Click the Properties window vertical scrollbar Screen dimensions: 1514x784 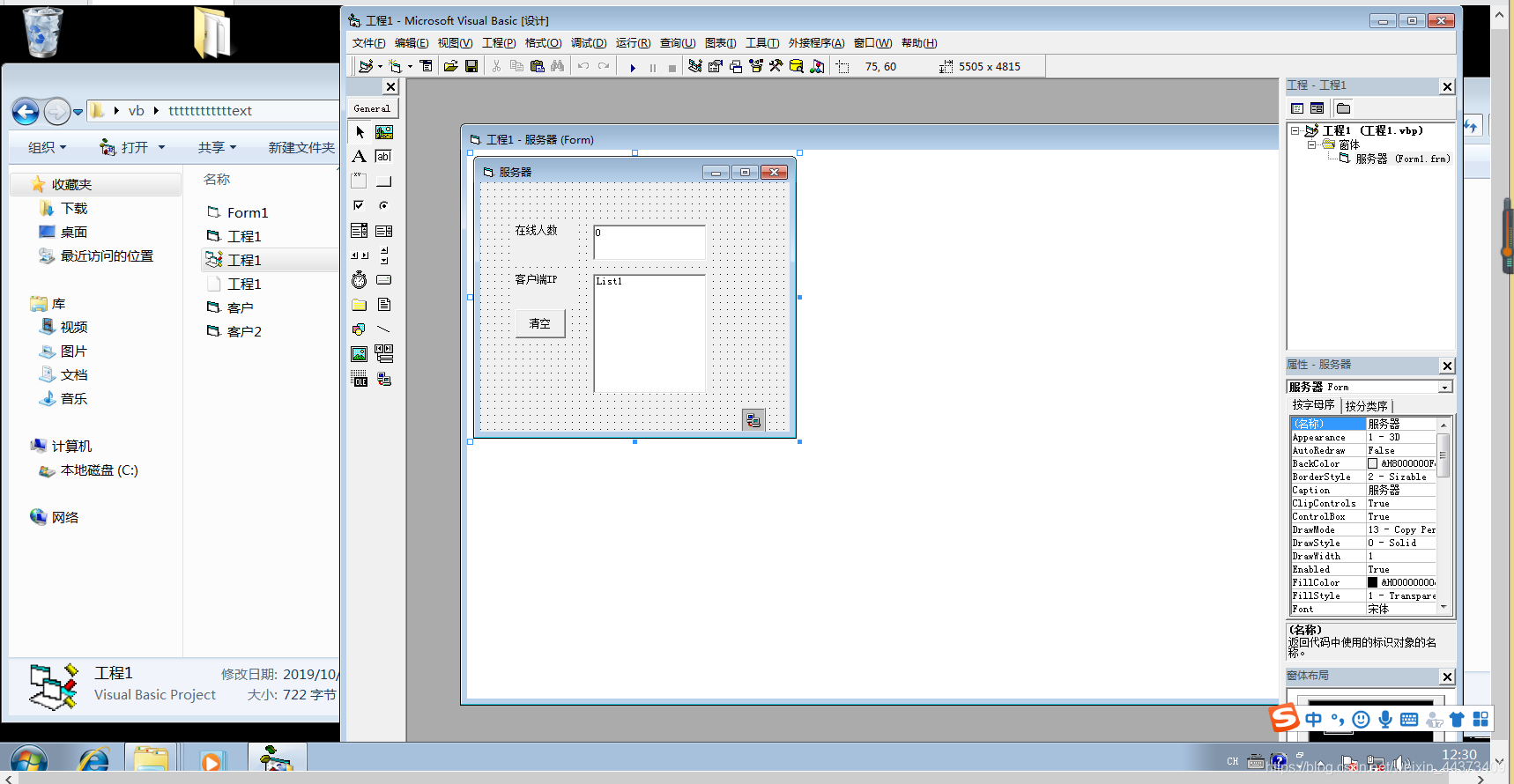(1443, 516)
